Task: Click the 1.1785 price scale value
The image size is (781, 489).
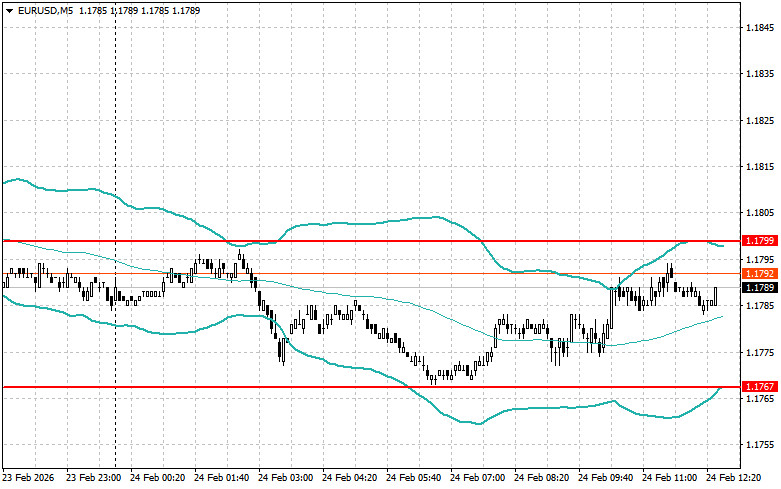Action: pos(760,306)
